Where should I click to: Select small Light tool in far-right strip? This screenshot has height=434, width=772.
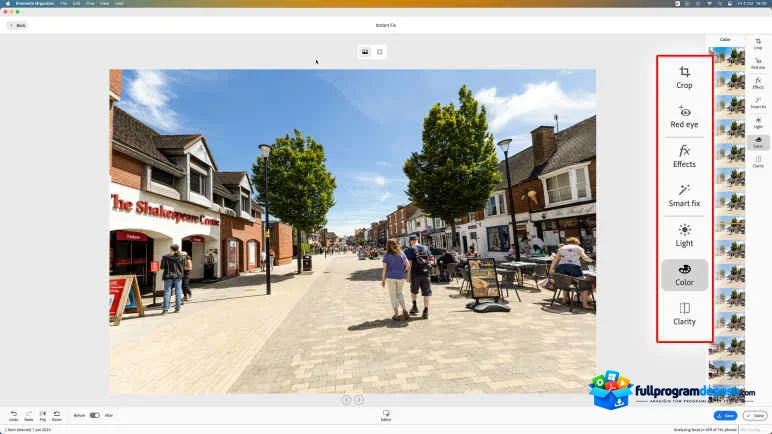pyautogui.click(x=758, y=123)
